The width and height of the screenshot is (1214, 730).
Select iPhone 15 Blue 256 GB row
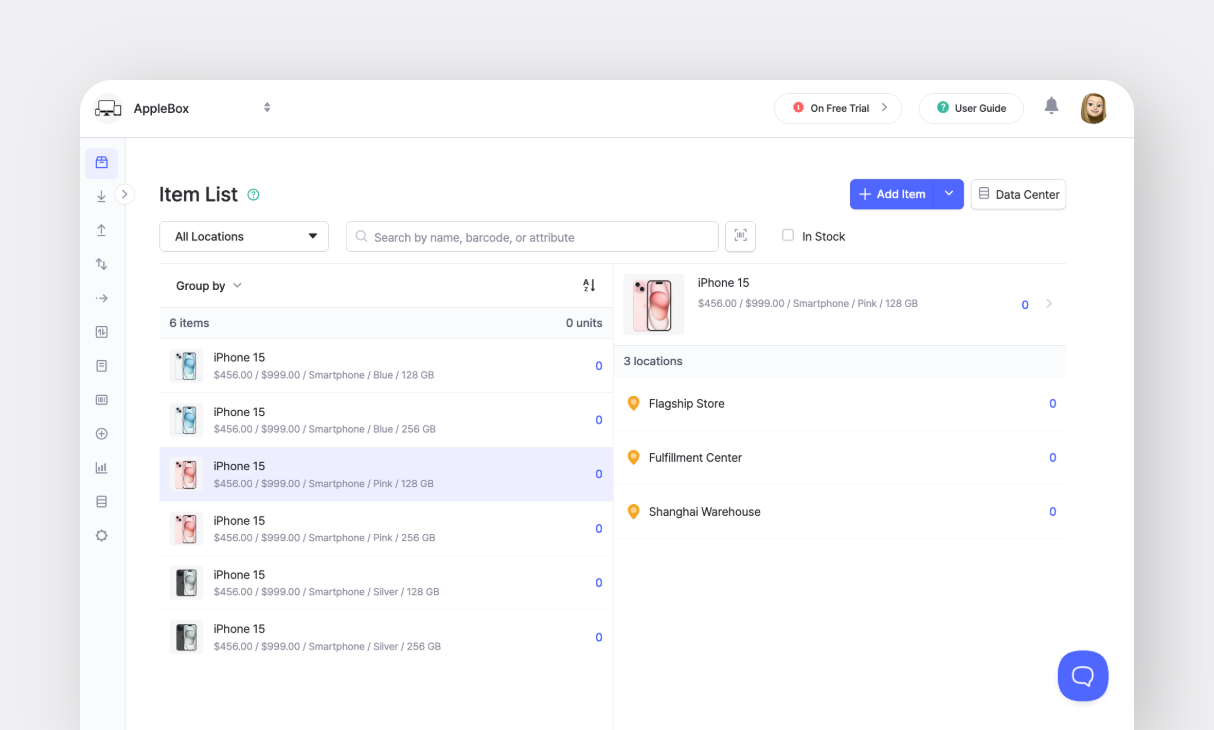[x=386, y=420]
